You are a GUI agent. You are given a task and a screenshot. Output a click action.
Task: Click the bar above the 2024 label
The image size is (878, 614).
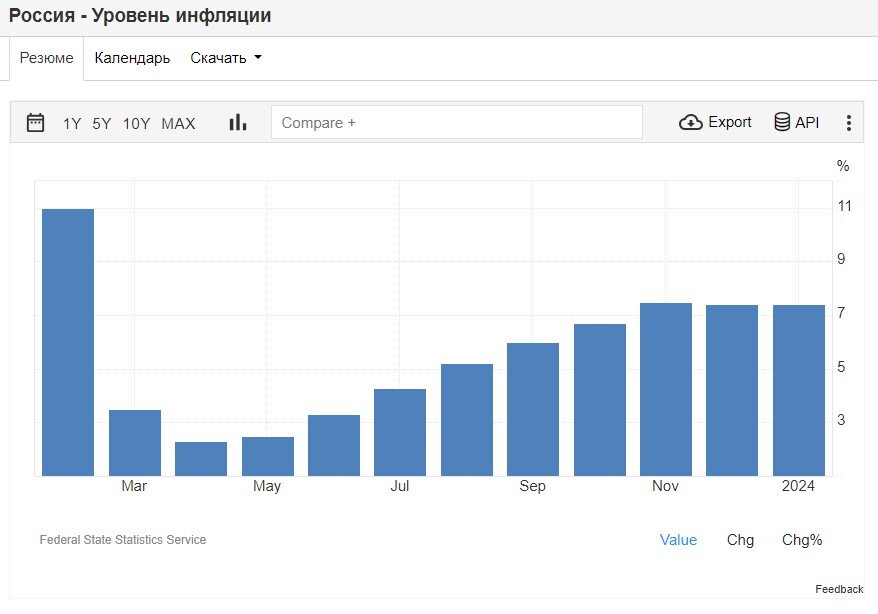(799, 390)
